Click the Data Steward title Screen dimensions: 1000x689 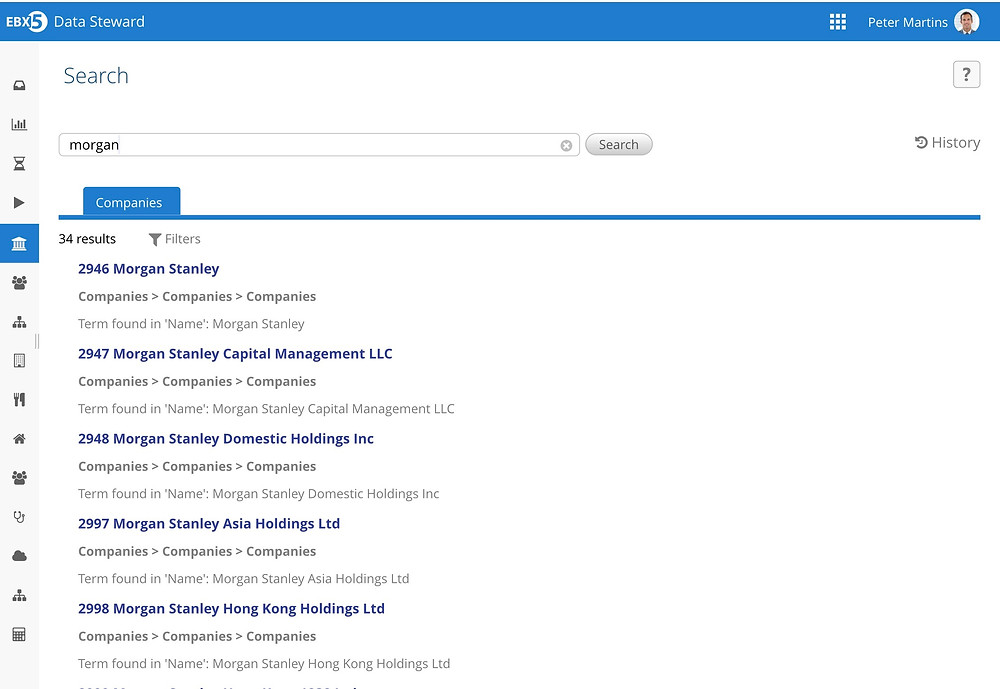click(99, 22)
